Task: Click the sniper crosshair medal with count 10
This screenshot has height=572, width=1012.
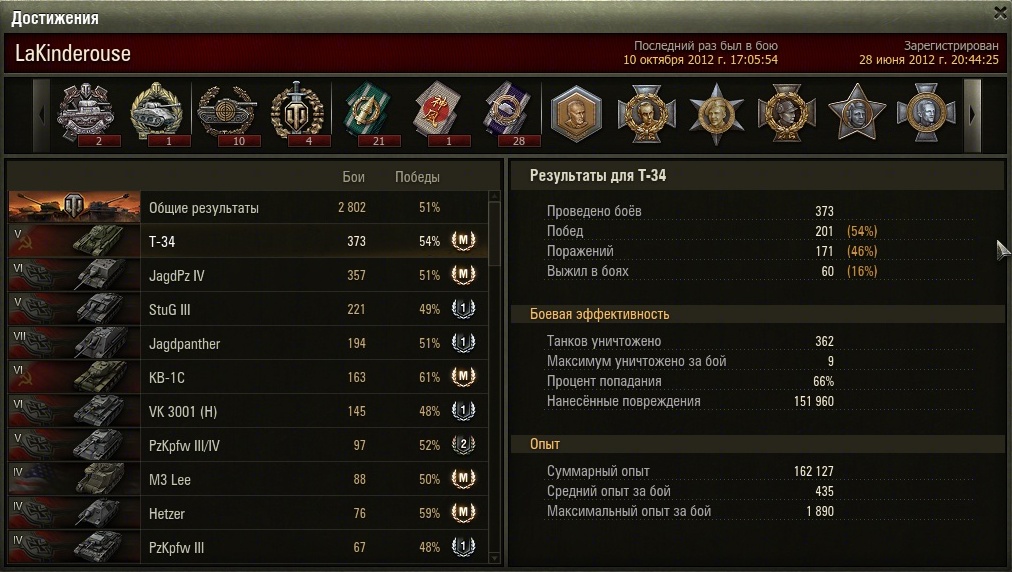Action: click(227, 113)
